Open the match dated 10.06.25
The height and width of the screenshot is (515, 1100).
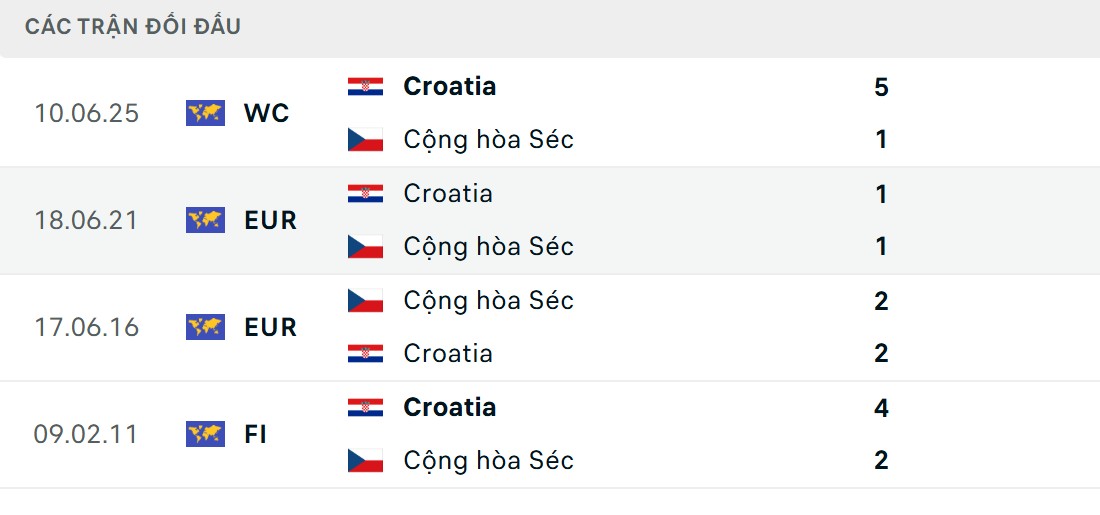(x=86, y=113)
